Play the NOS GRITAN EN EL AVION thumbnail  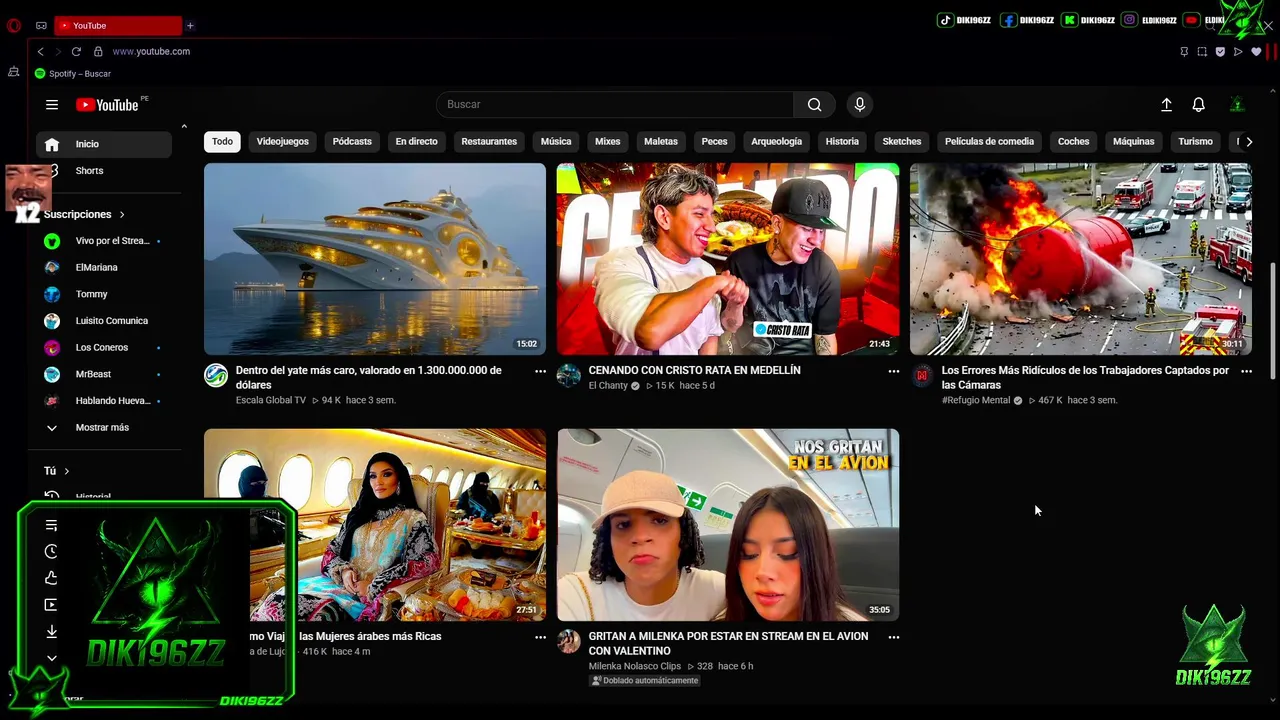point(728,525)
